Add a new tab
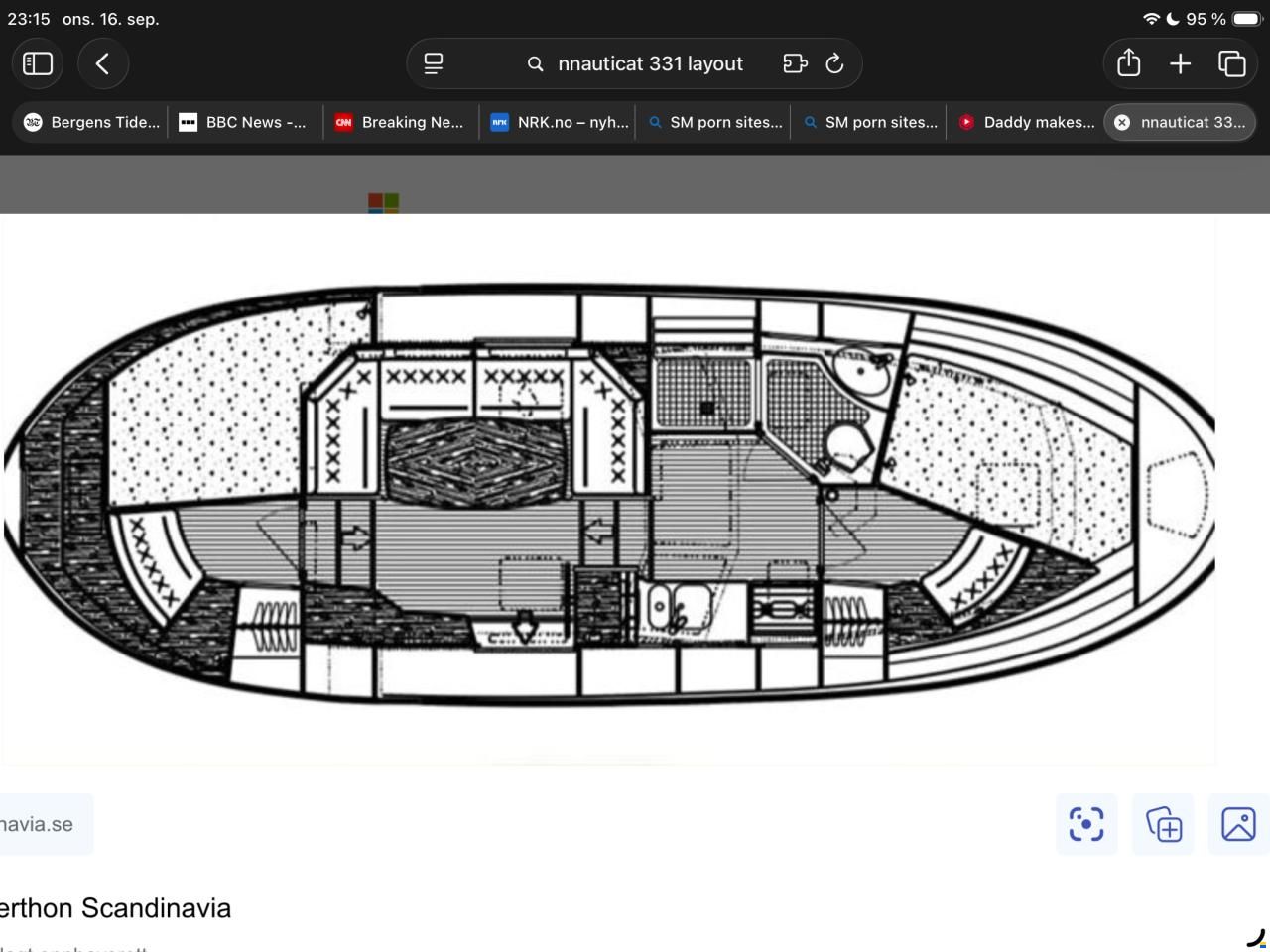 (x=1180, y=63)
